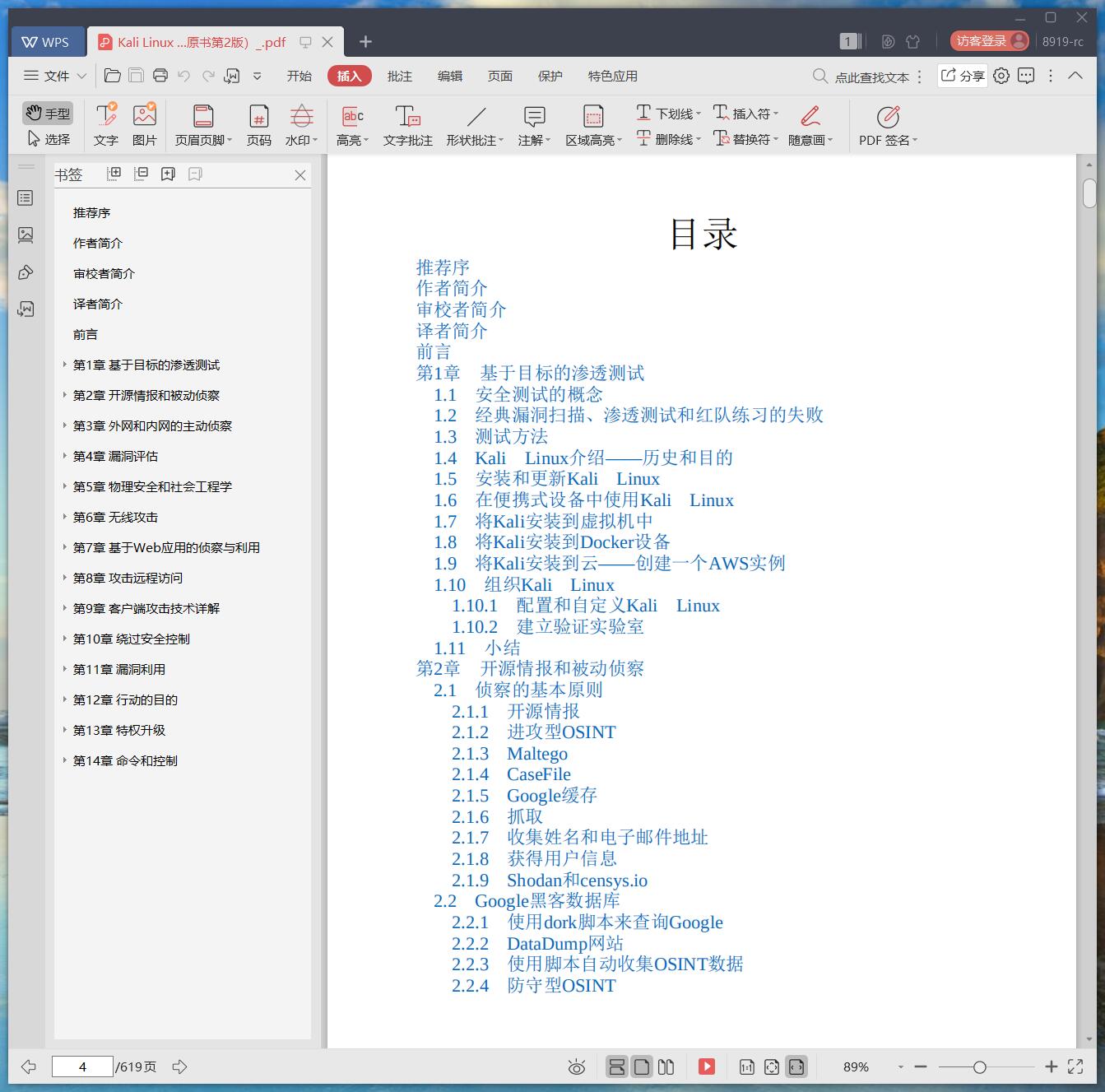1105x1092 pixels.
Task: Activate the Select tool (选择)
Action: (49, 139)
